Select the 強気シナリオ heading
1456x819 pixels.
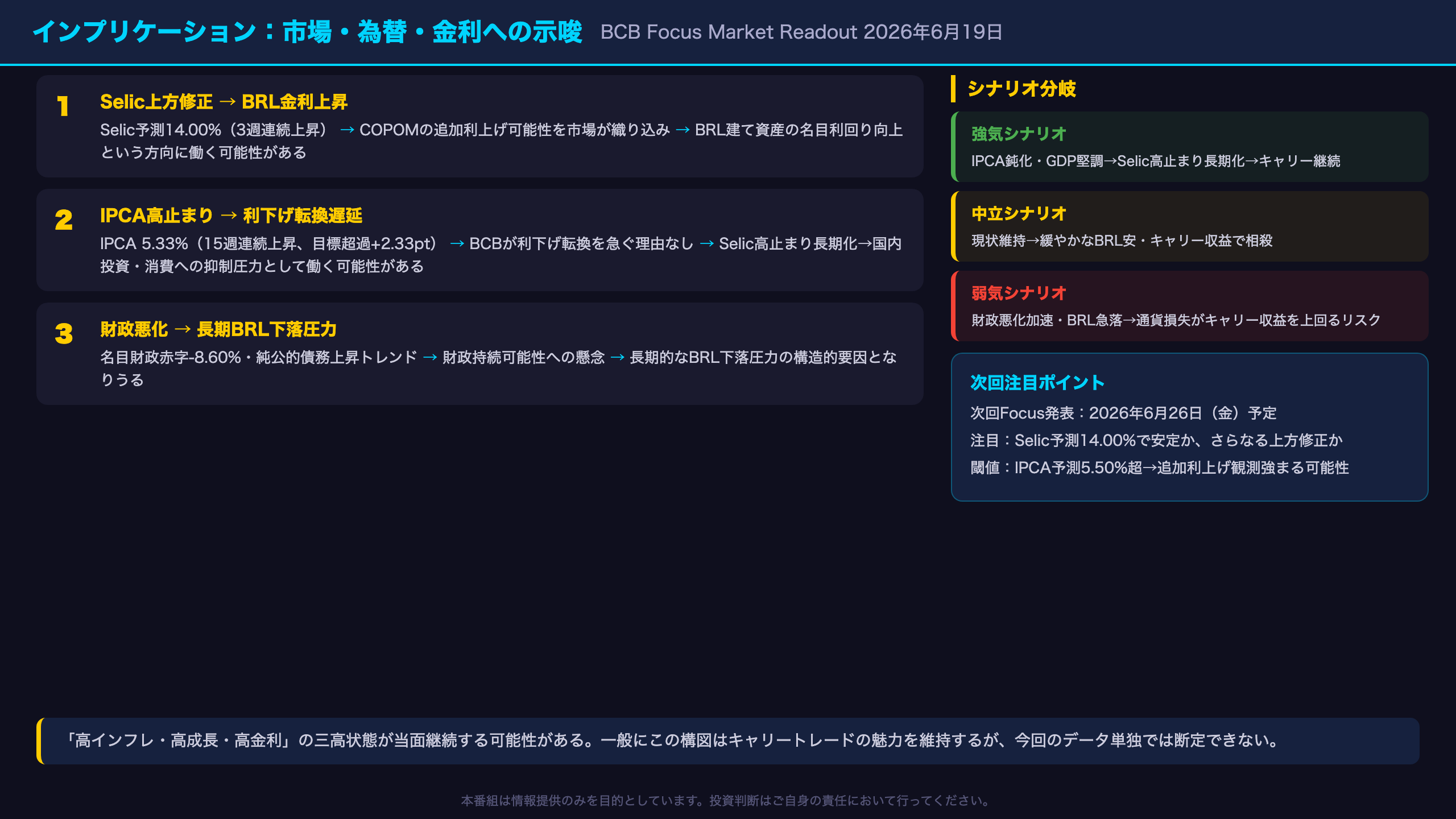pos(1019,134)
